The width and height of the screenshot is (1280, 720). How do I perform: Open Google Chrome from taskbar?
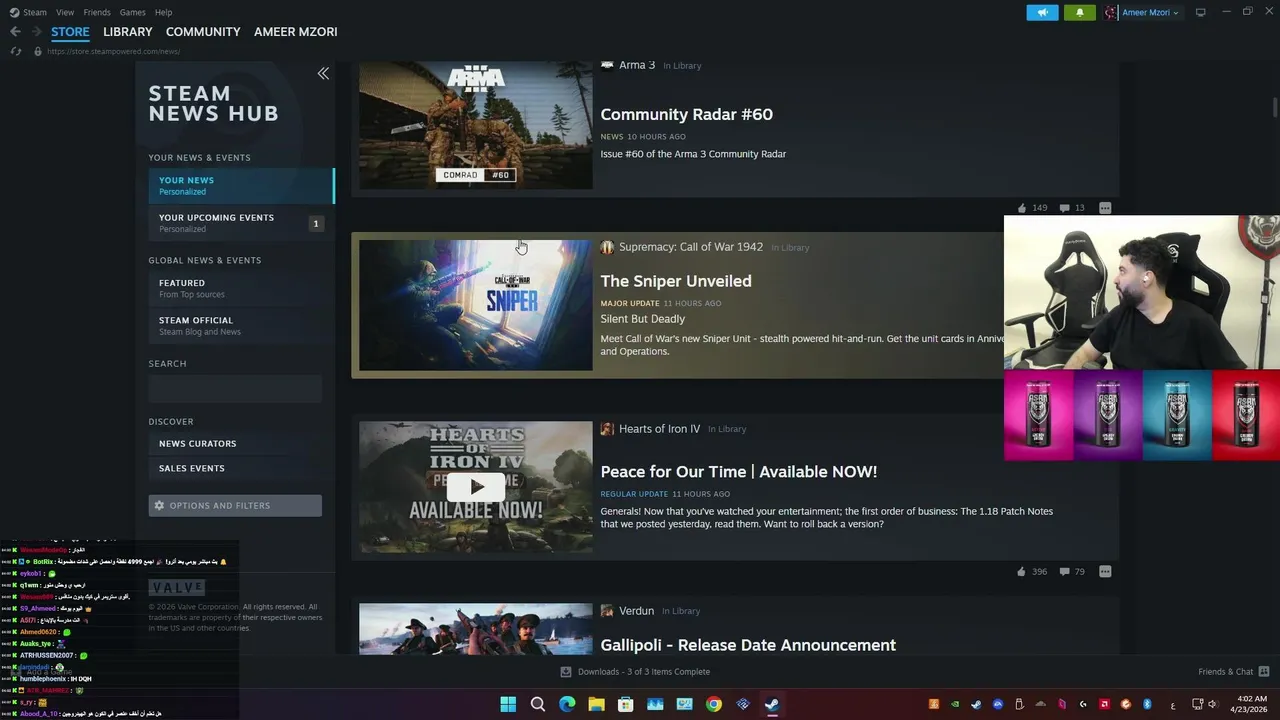click(713, 704)
